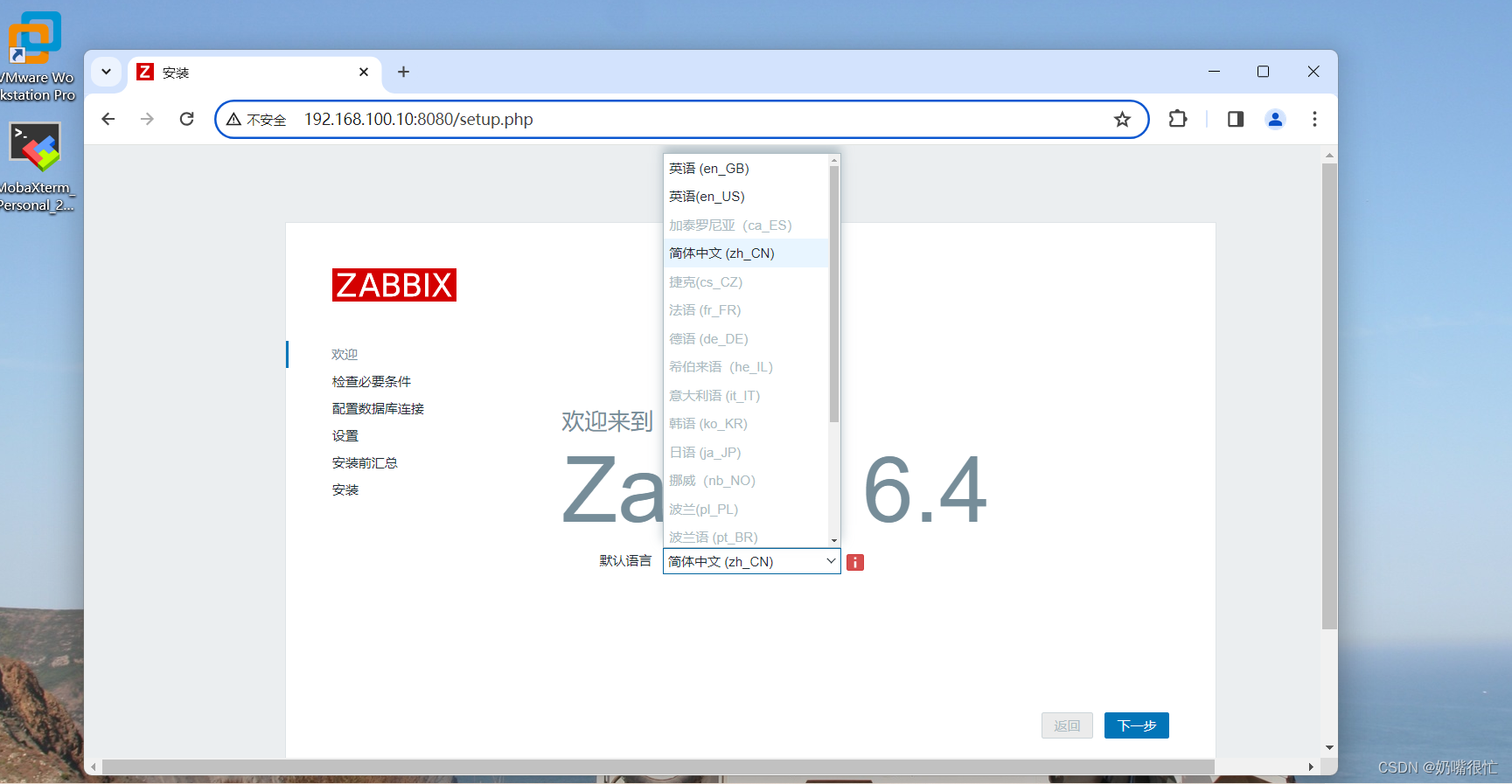
Task: Select the 配置数据库连接 setup step
Action: 378,409
